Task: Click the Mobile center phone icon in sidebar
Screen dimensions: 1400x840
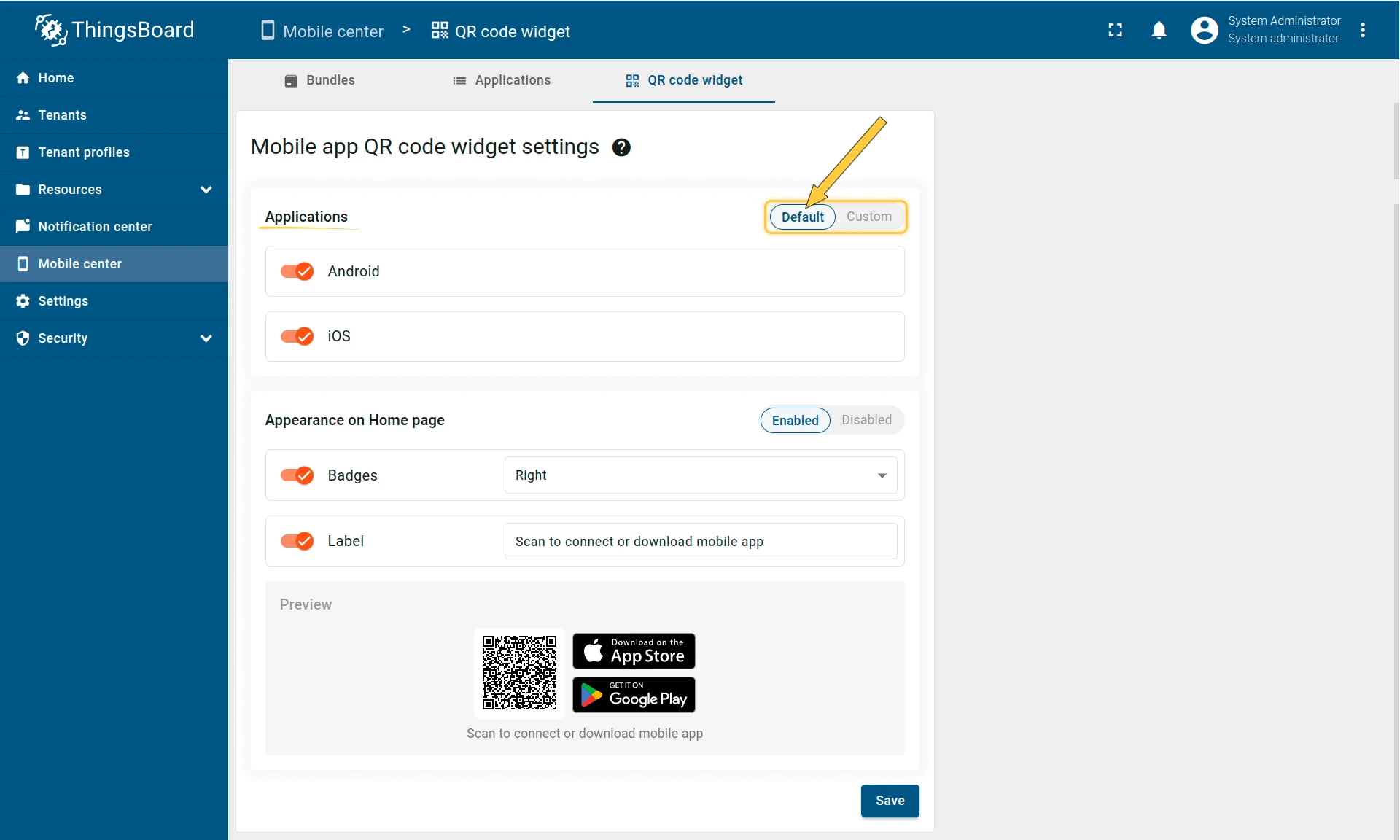Action: [x=23, y=264]
